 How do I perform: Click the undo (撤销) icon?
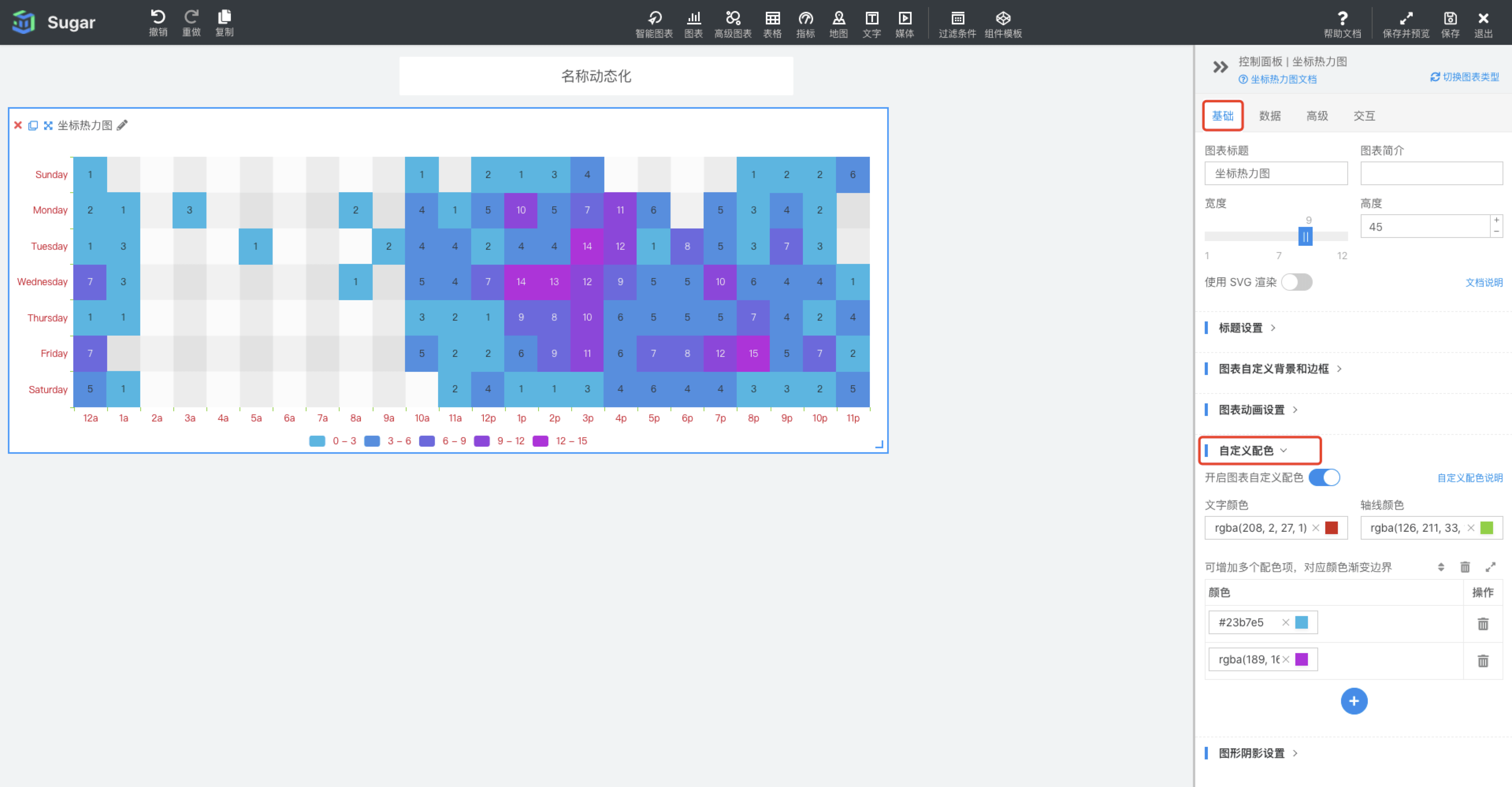[158, 23]
